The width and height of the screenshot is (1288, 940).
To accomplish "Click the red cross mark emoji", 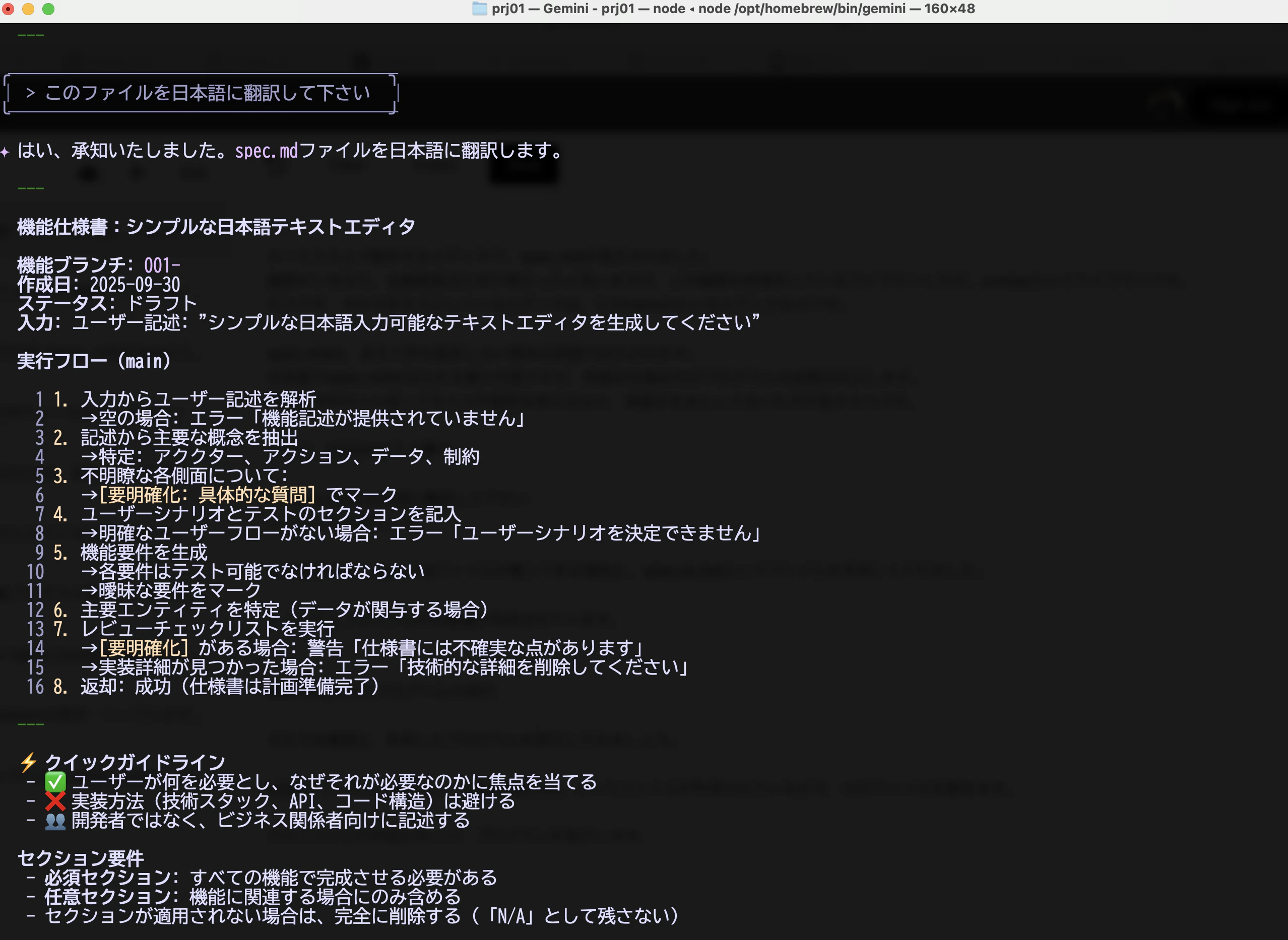I will [55, 802].
